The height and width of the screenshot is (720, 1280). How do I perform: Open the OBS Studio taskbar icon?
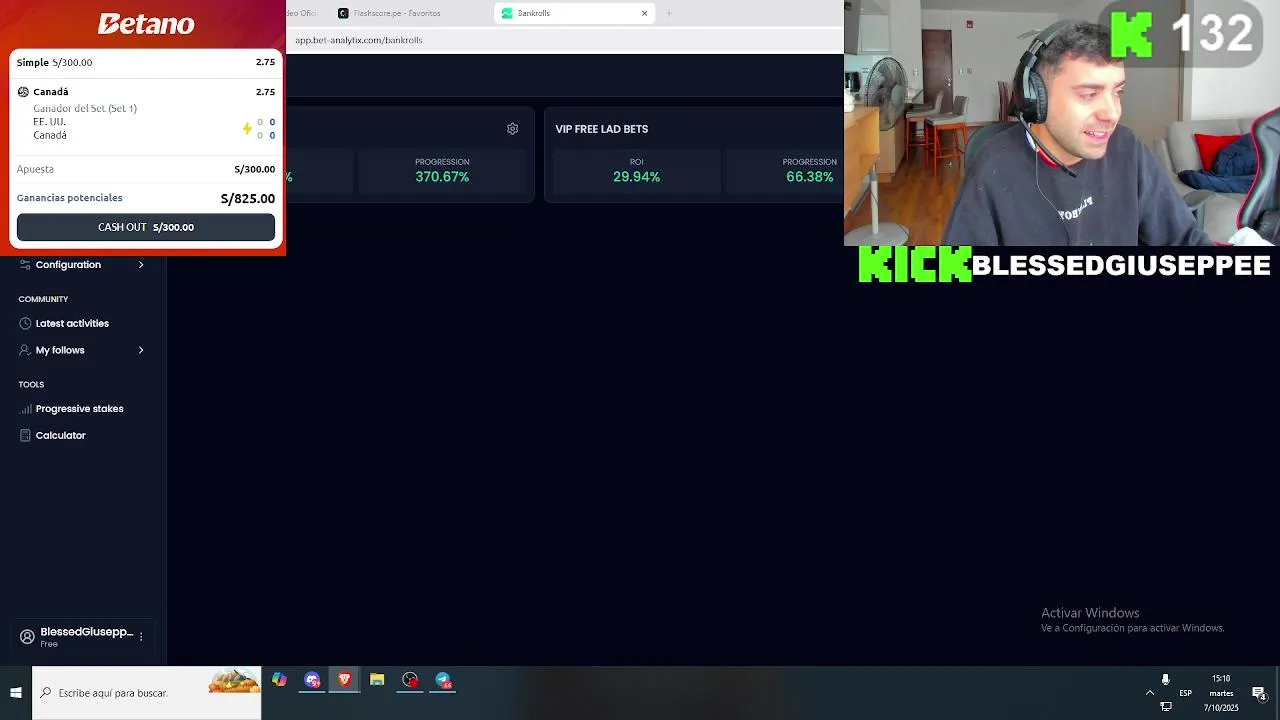[410, 680]
